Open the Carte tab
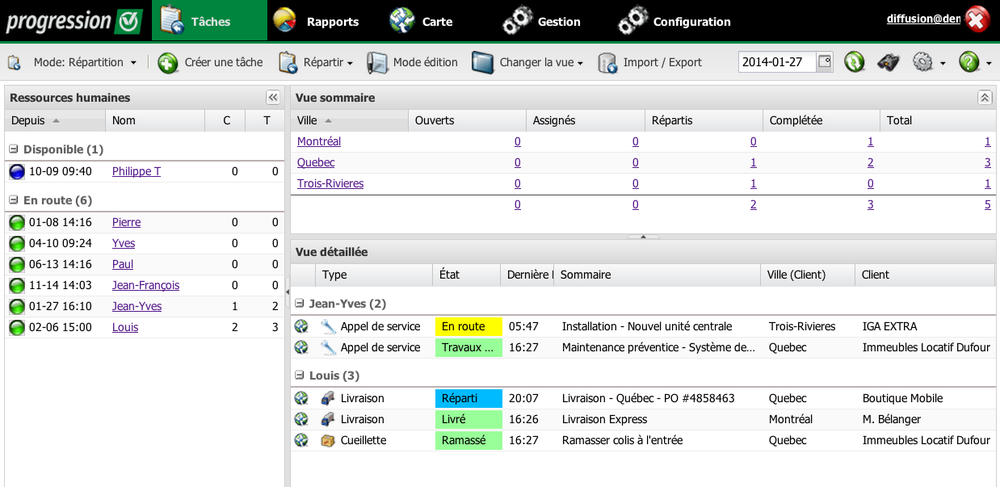The width and height of the screenshot is (1000, 487). point(422,21)
